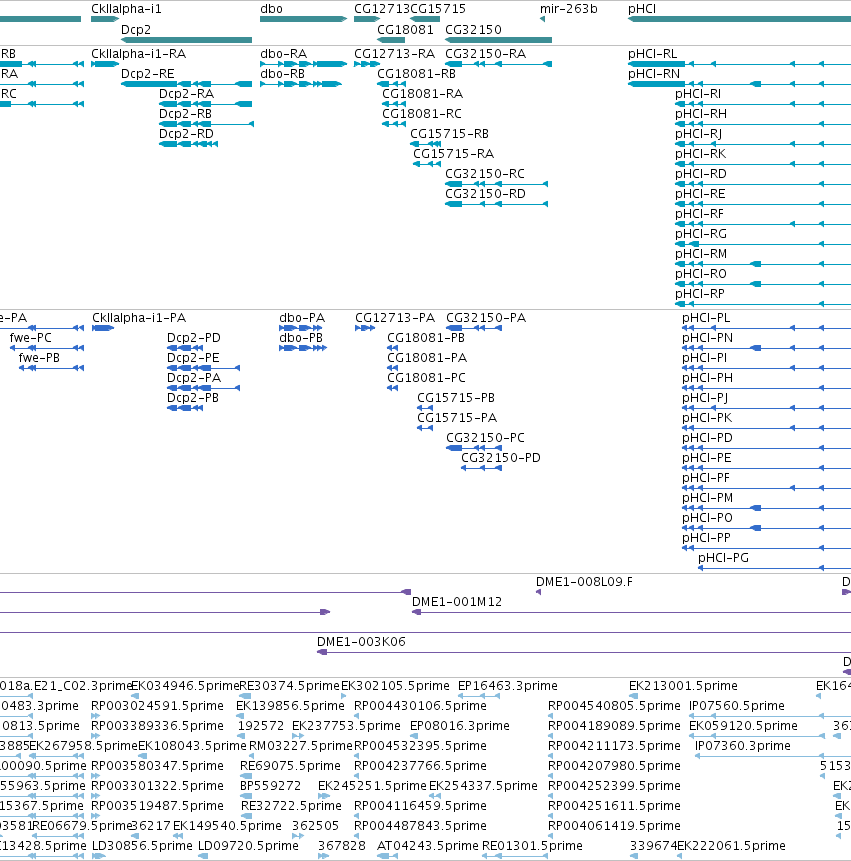Click EST label RM03227.5prime

pos(300,746)
